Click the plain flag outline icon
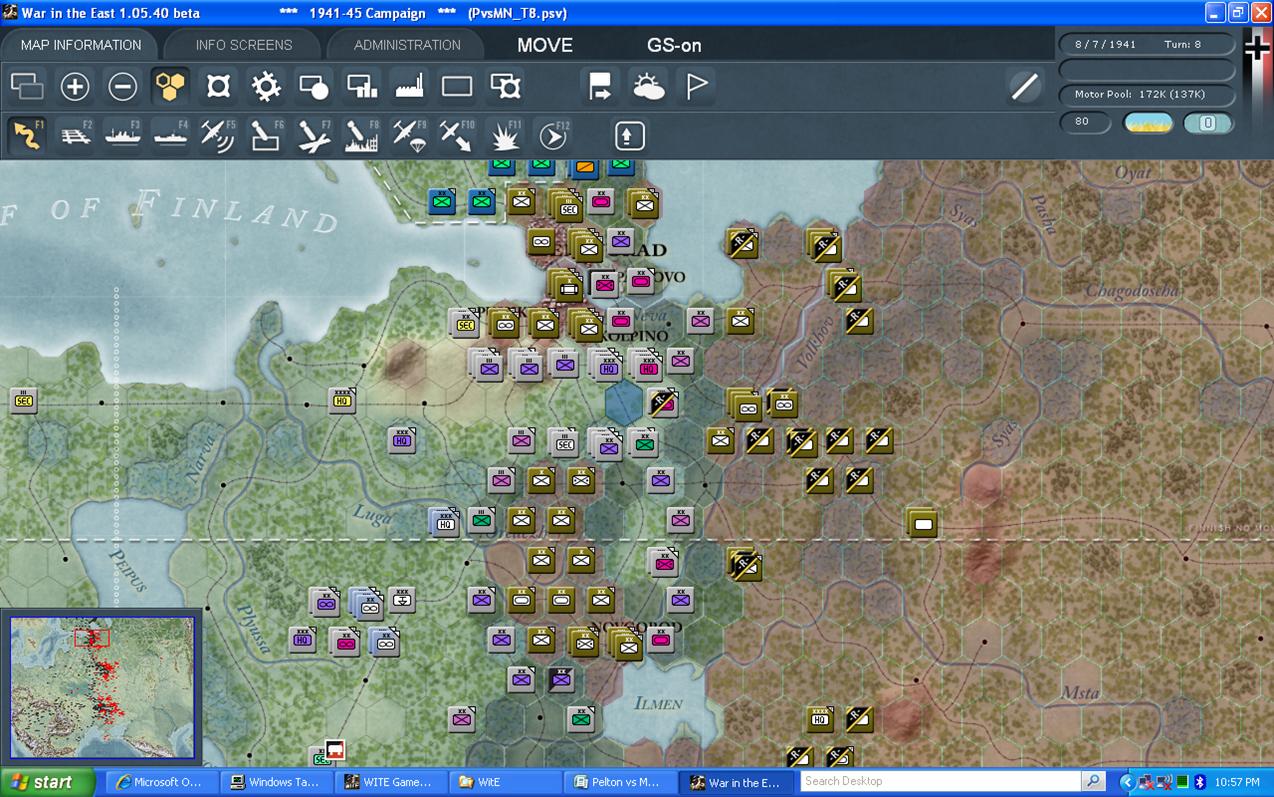The image size is (1274, 797). [x=696, y=87]
